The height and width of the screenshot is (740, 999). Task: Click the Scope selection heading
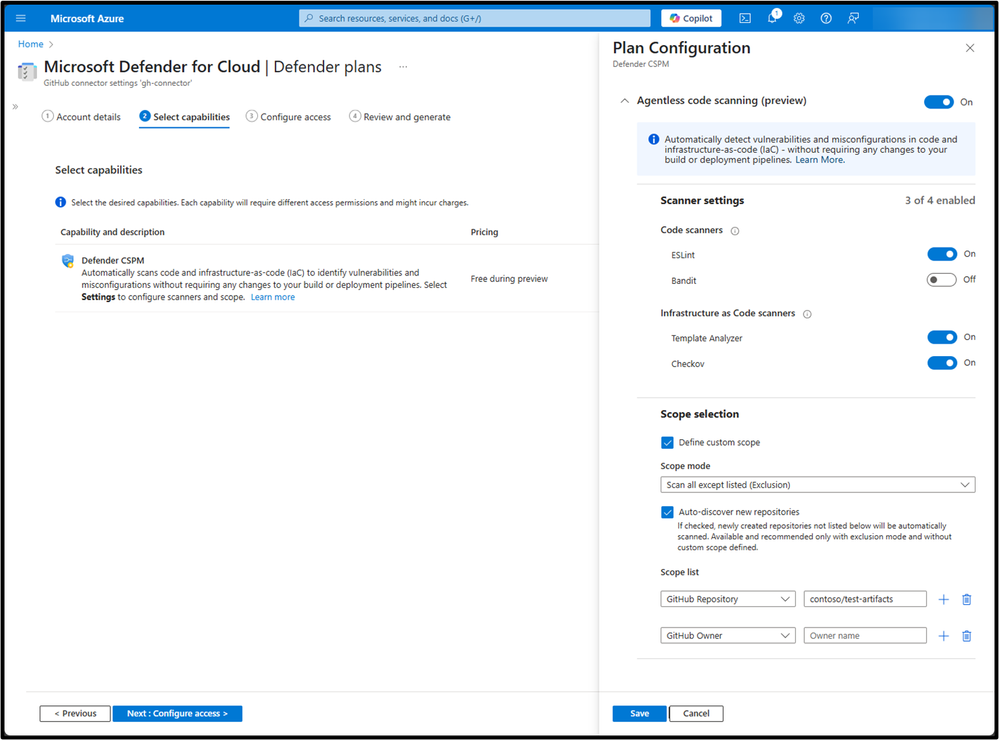tap(700, 414)
